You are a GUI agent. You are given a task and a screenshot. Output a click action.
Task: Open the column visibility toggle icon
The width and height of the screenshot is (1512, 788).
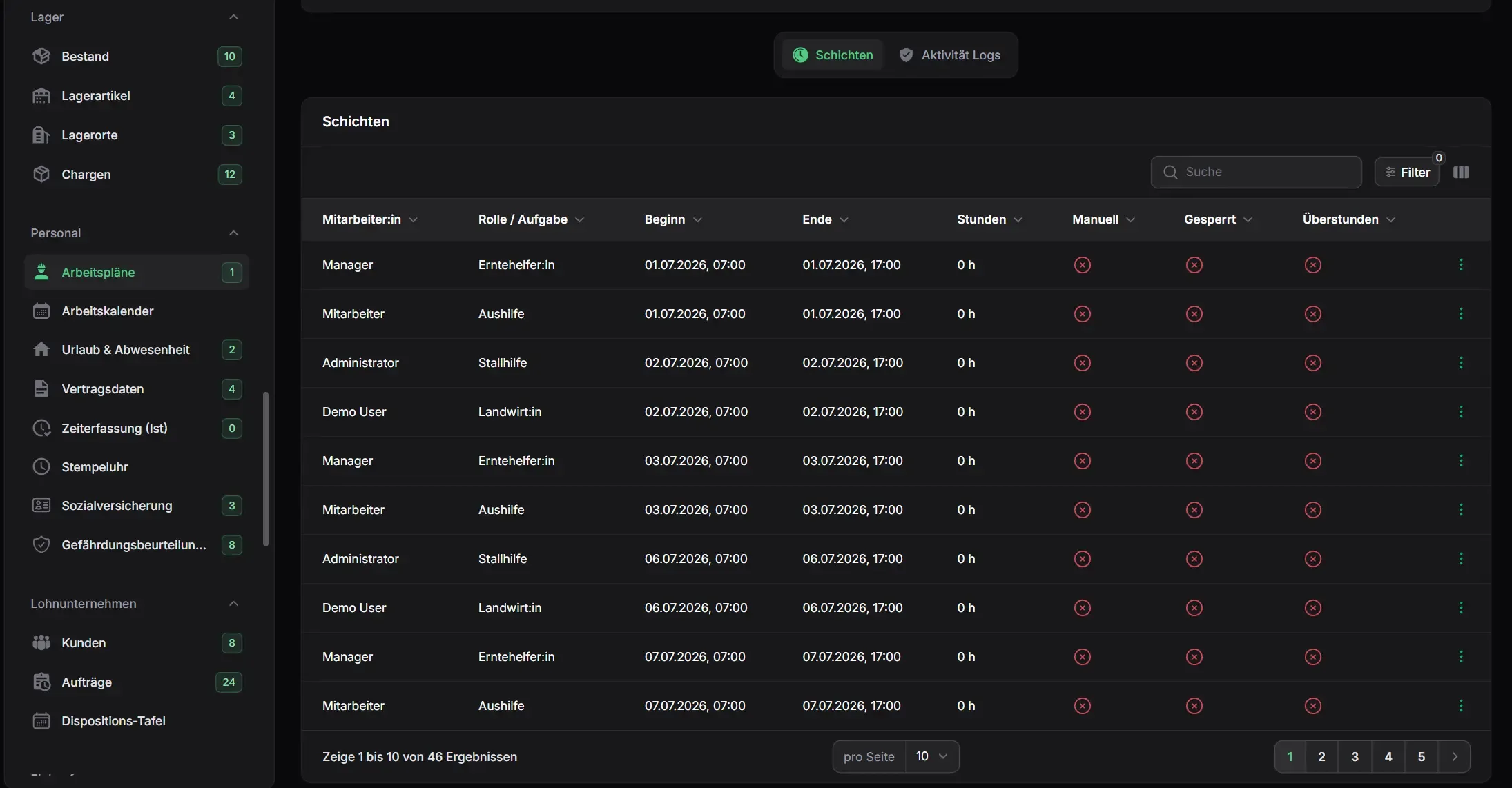click(1461, 173)
